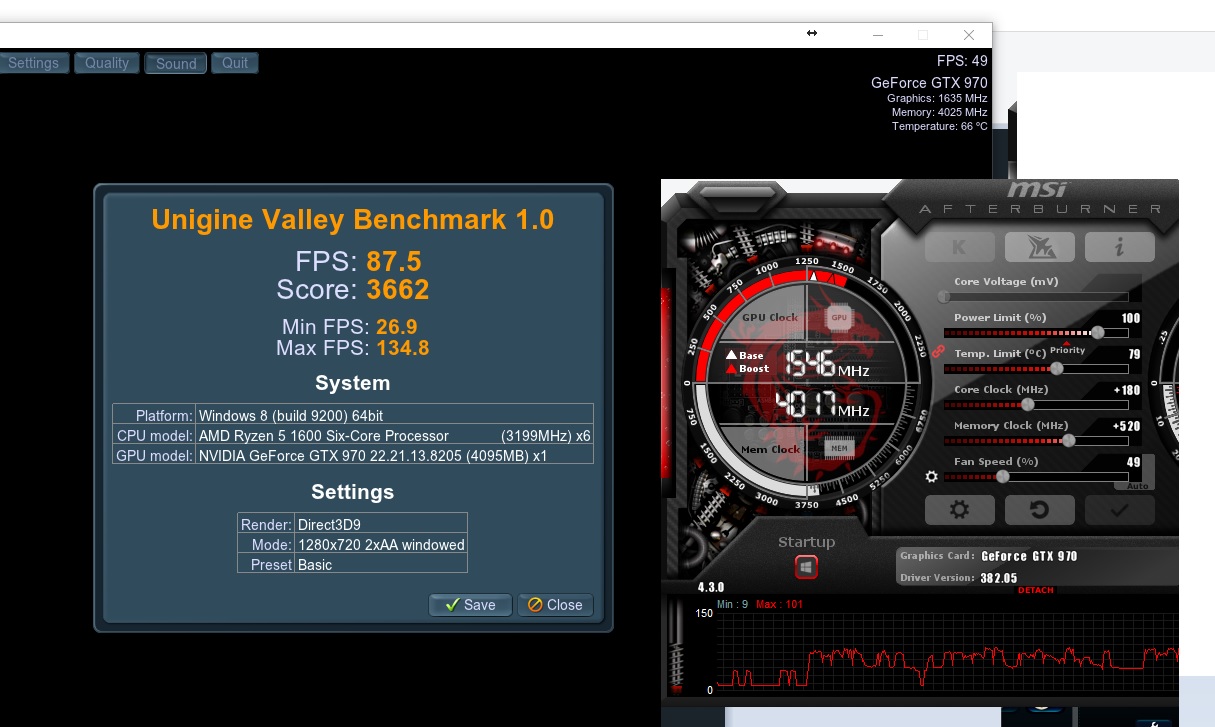
Task: Open fan settings gear beside Fan Speed
Action: tap(932, 477)
